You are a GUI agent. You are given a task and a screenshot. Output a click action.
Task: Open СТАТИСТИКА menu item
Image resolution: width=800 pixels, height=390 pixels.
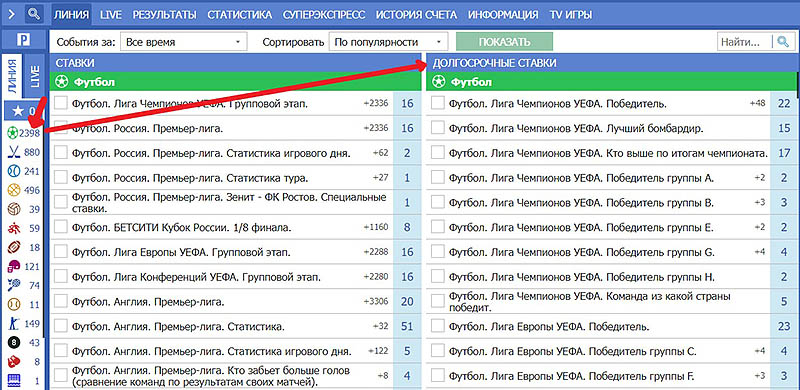point(239,15)
